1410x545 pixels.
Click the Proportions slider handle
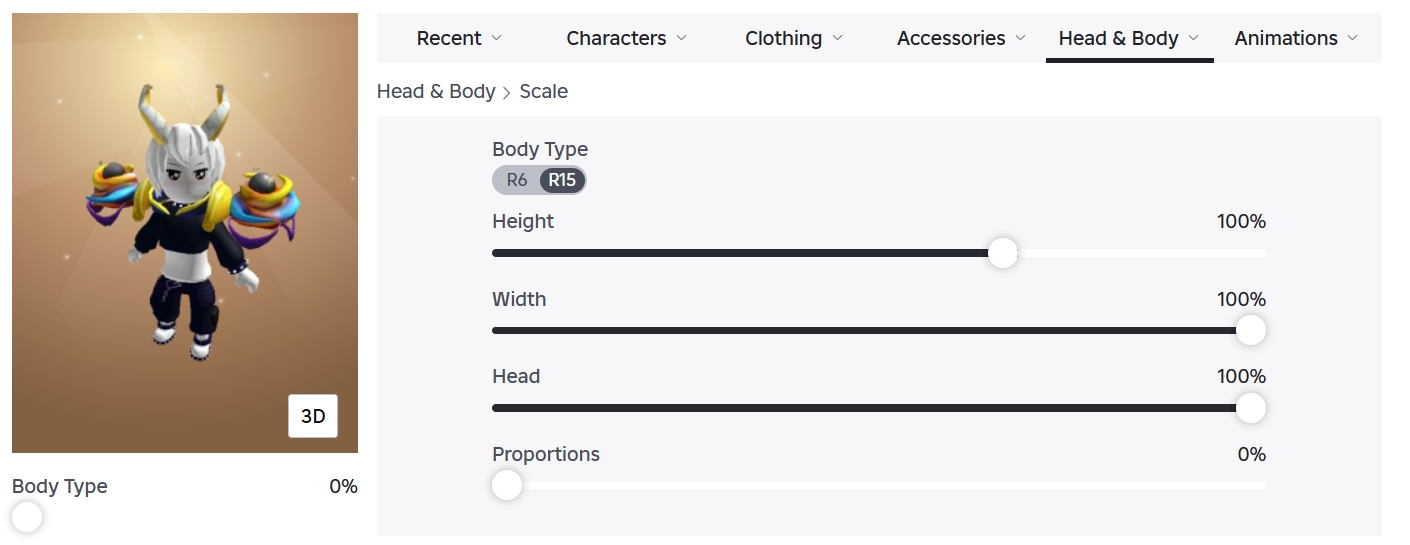click(x=507, y=485)
